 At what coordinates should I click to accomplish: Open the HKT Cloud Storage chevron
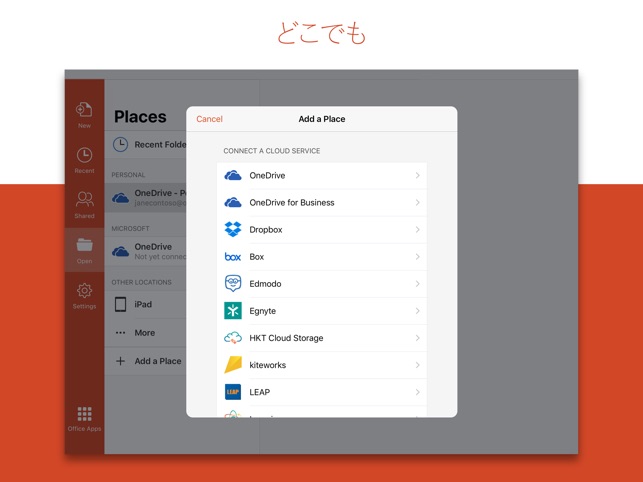pos(417,338)
